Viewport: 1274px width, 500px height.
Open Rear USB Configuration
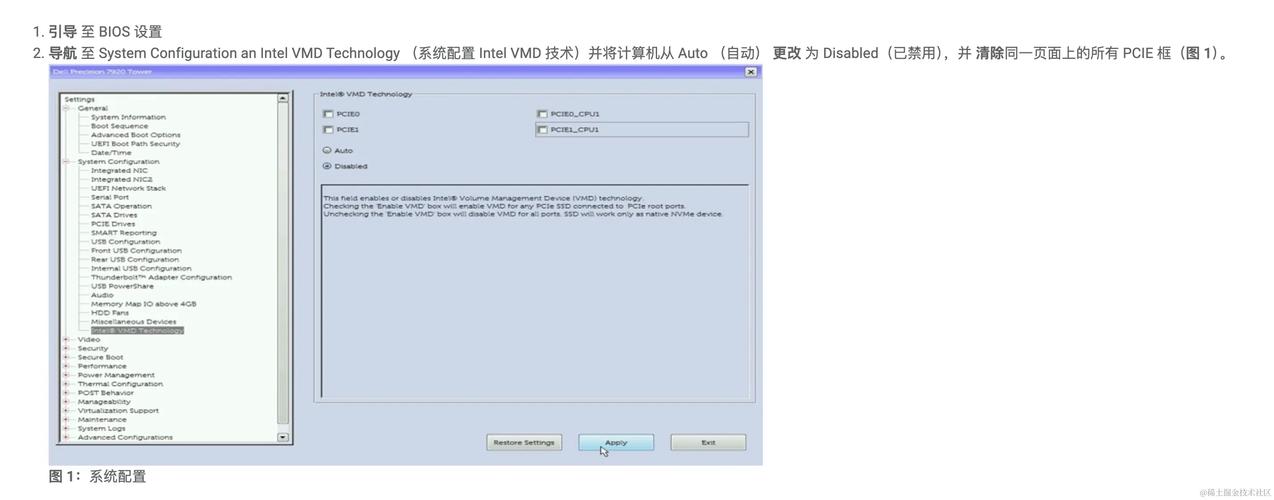pos(135,260)
